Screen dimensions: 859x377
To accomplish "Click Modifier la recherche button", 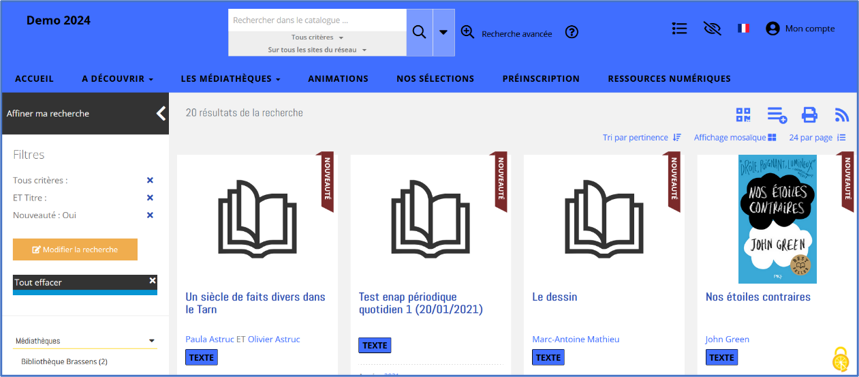I will [75, 249].
